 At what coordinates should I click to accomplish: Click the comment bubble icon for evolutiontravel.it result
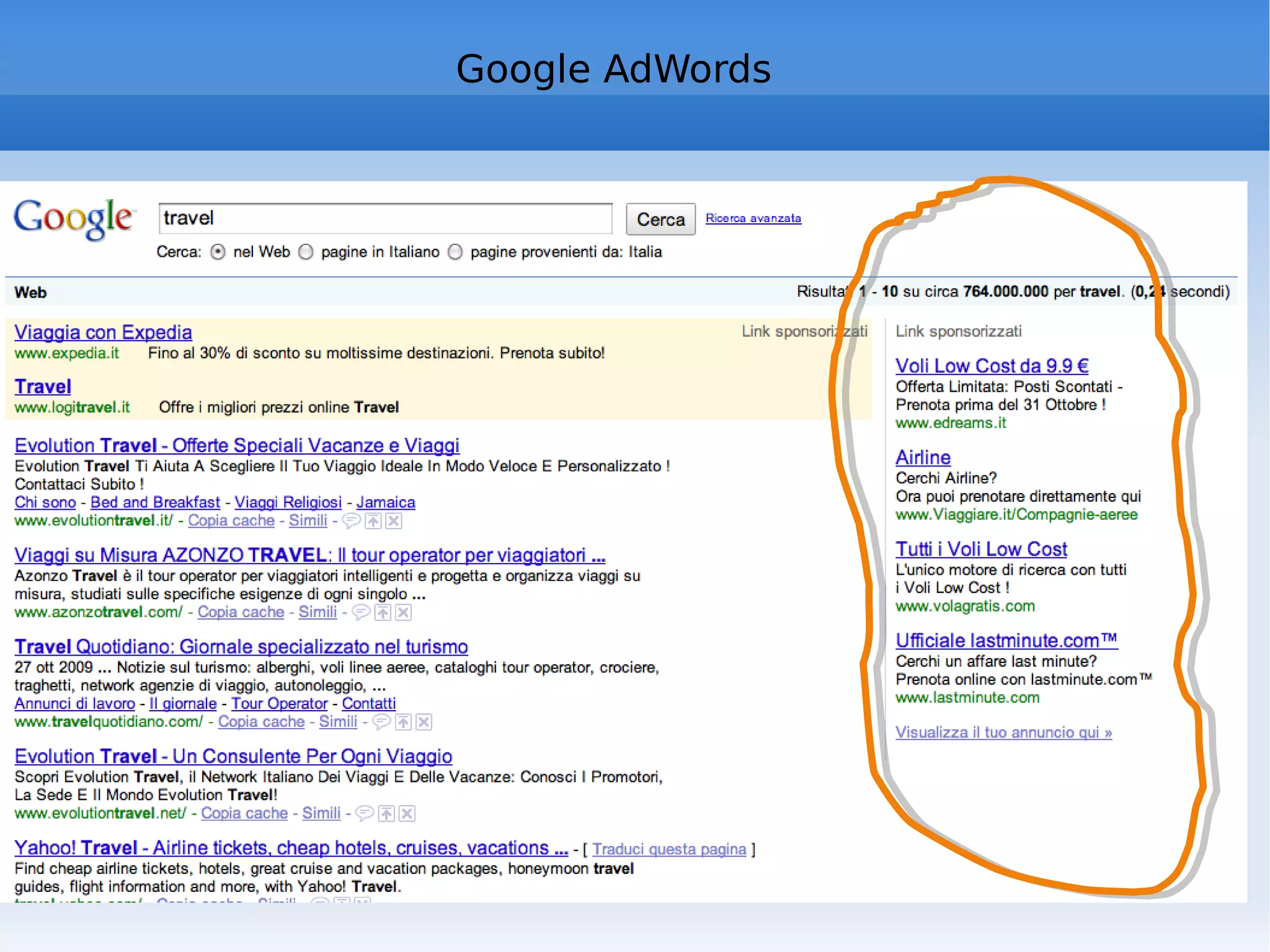(x=351, y=521)
